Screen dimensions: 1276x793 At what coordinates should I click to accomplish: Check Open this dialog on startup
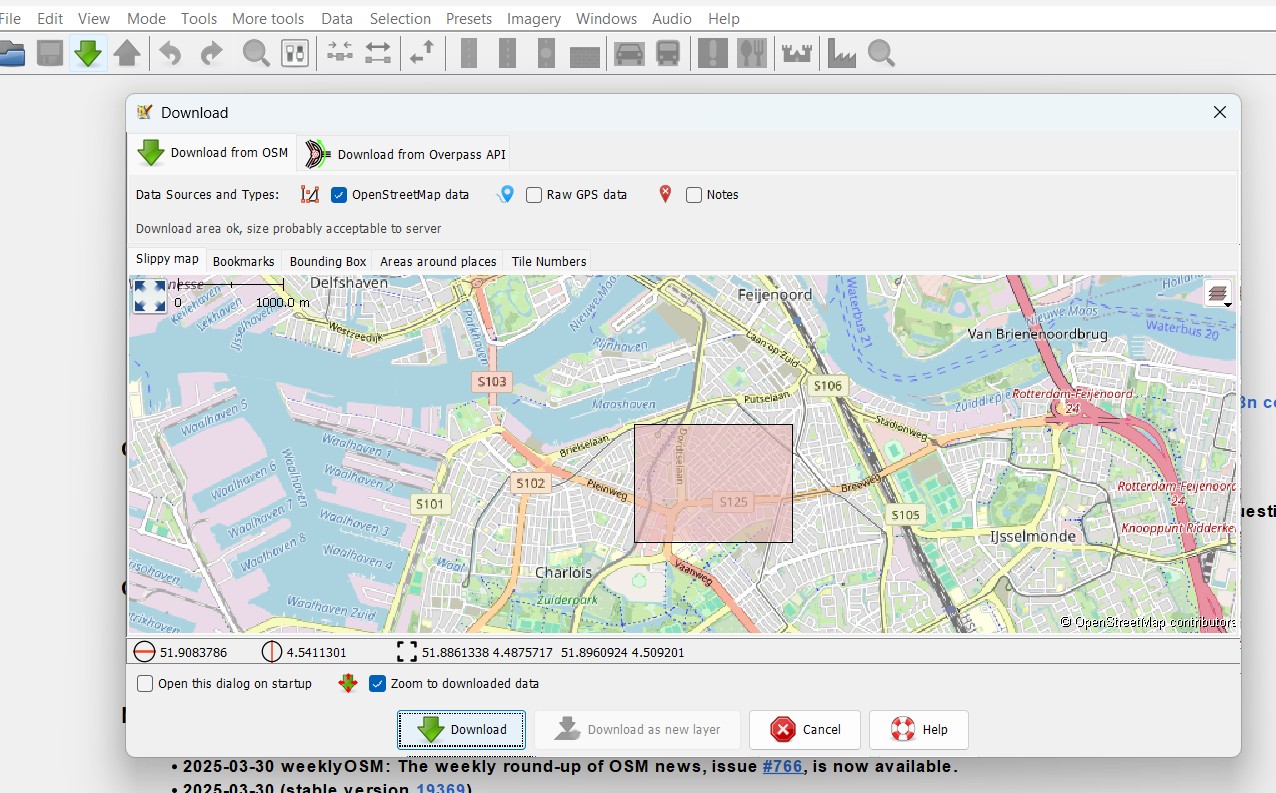click(x=145, y=684)
